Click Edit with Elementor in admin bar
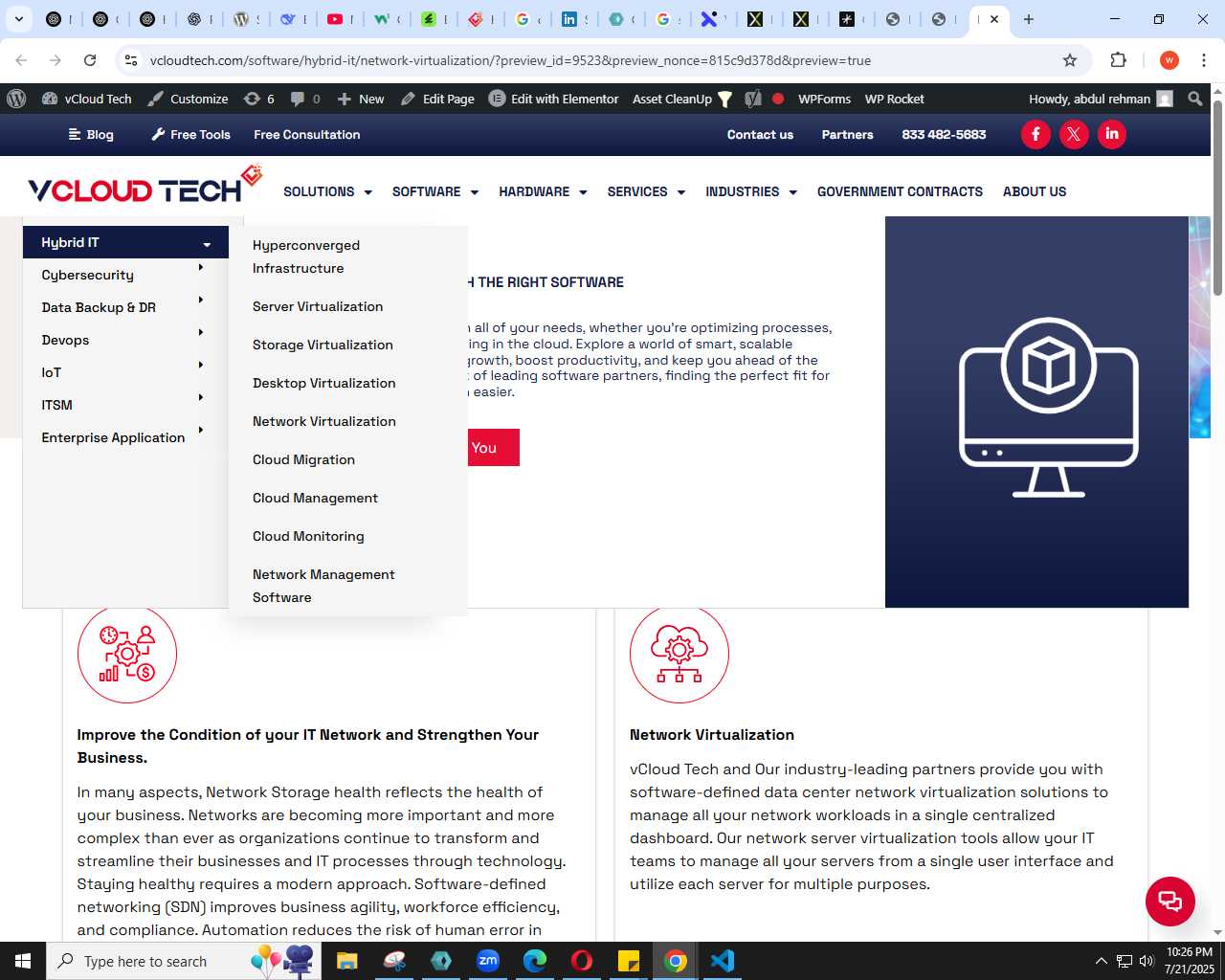Screen dimensions: 1225x980 (x=554, y=99)
